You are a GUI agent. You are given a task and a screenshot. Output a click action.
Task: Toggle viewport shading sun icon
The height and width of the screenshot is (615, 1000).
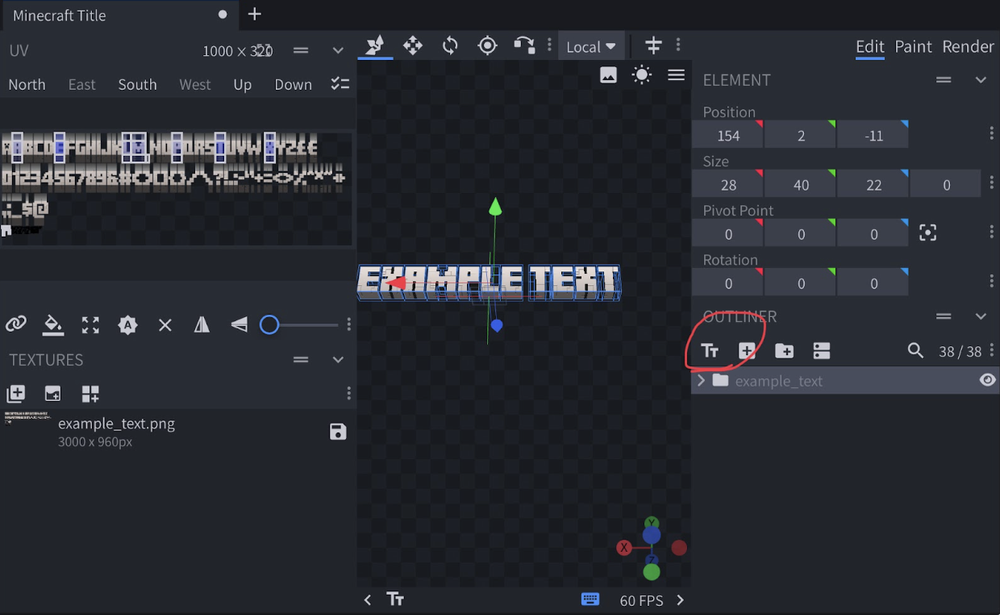click(642, 75)
